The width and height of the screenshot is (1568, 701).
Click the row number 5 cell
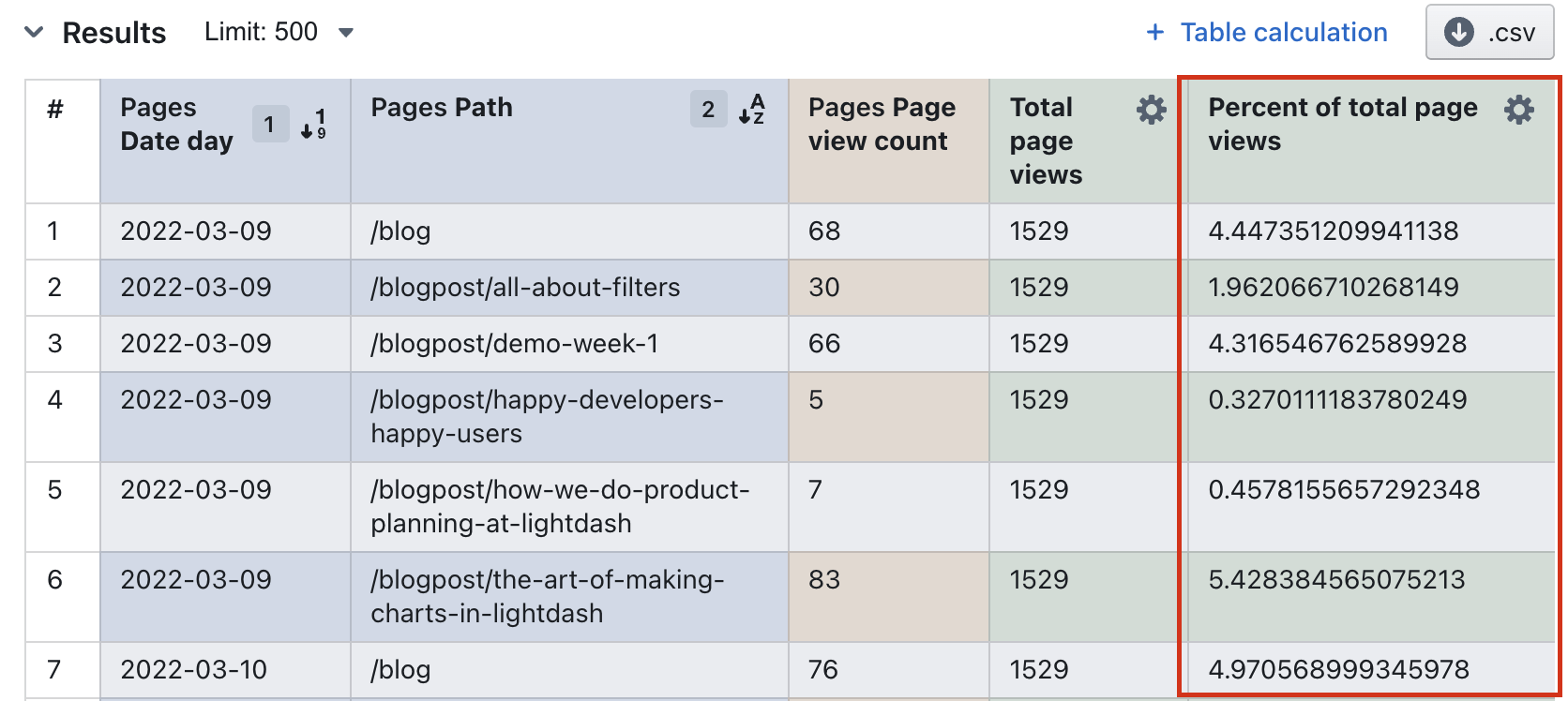[x=55, y=490]
